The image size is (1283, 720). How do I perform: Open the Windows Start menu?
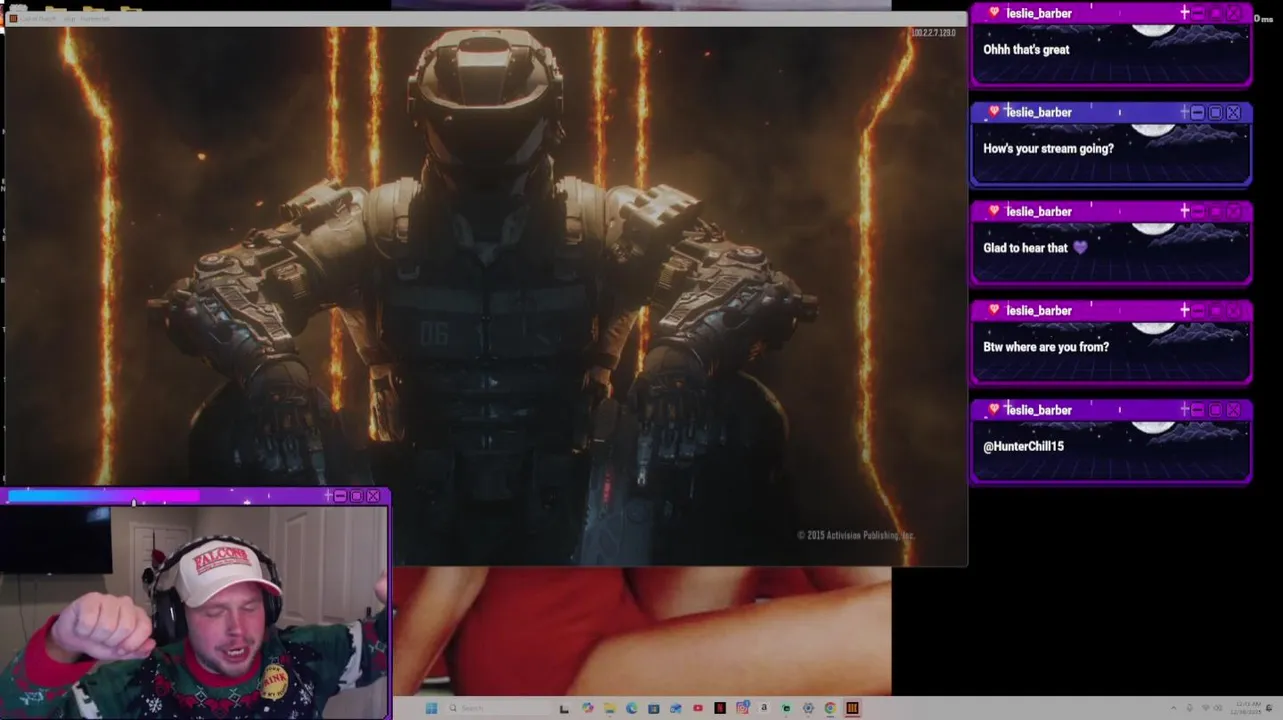(432, 708)
